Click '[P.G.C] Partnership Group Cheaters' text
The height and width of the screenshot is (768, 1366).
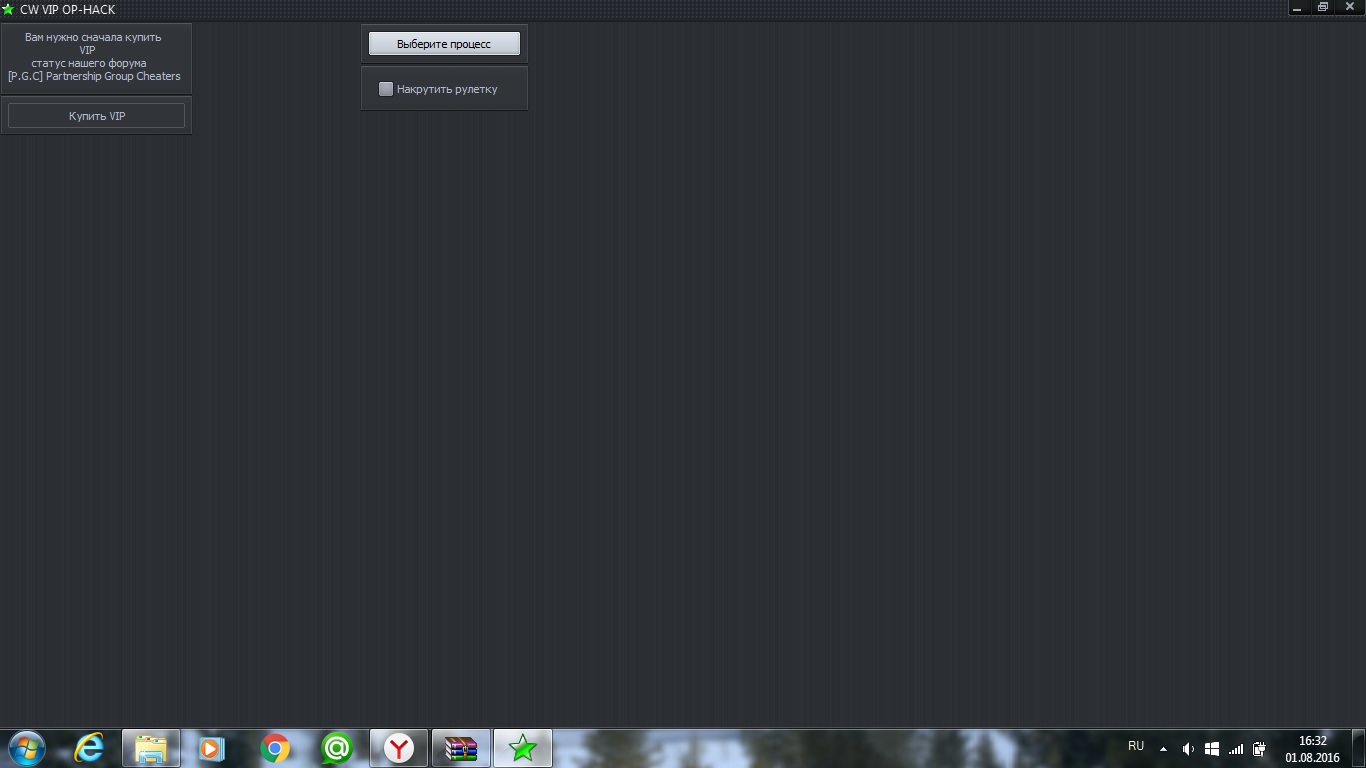[94, 76]
